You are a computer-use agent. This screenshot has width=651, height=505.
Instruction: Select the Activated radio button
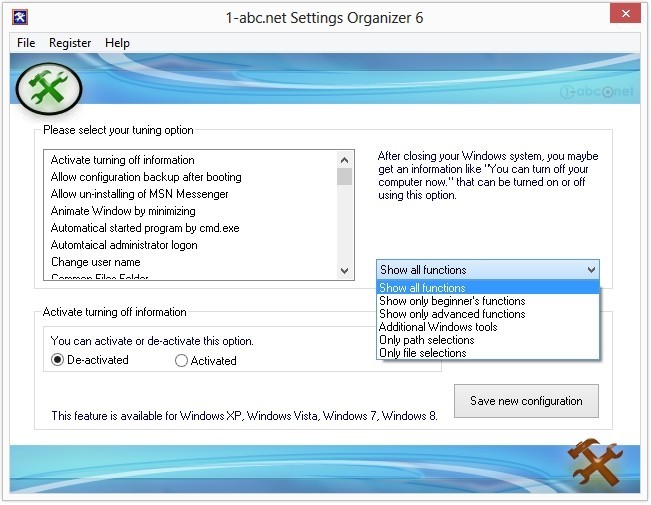click(x=181, y=360)
